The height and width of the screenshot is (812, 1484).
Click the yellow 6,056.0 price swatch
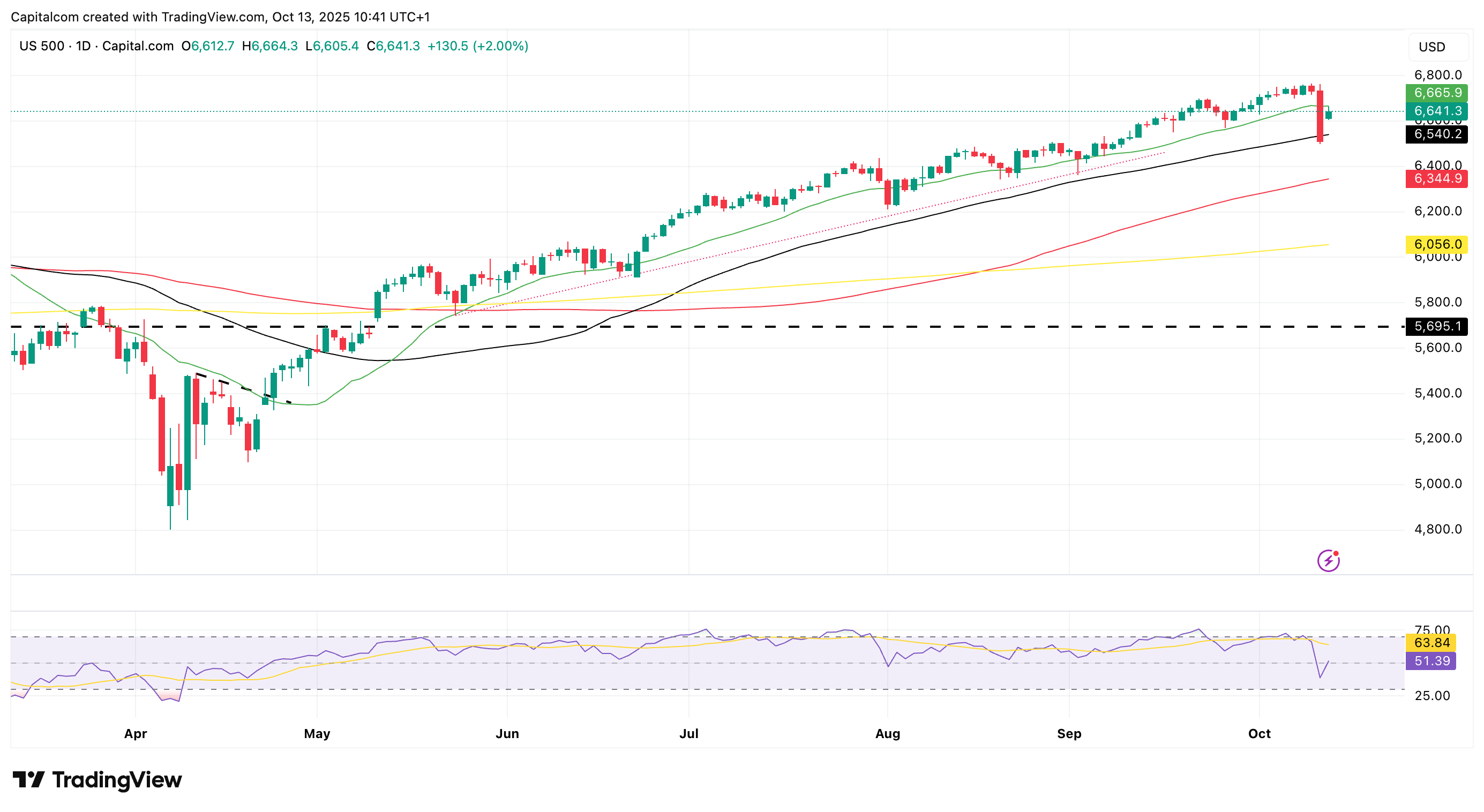coord(1436,244)
